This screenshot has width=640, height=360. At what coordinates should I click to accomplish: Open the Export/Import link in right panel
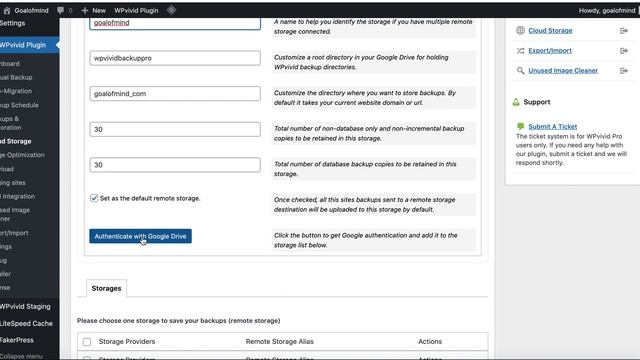(x=550, y=51)
